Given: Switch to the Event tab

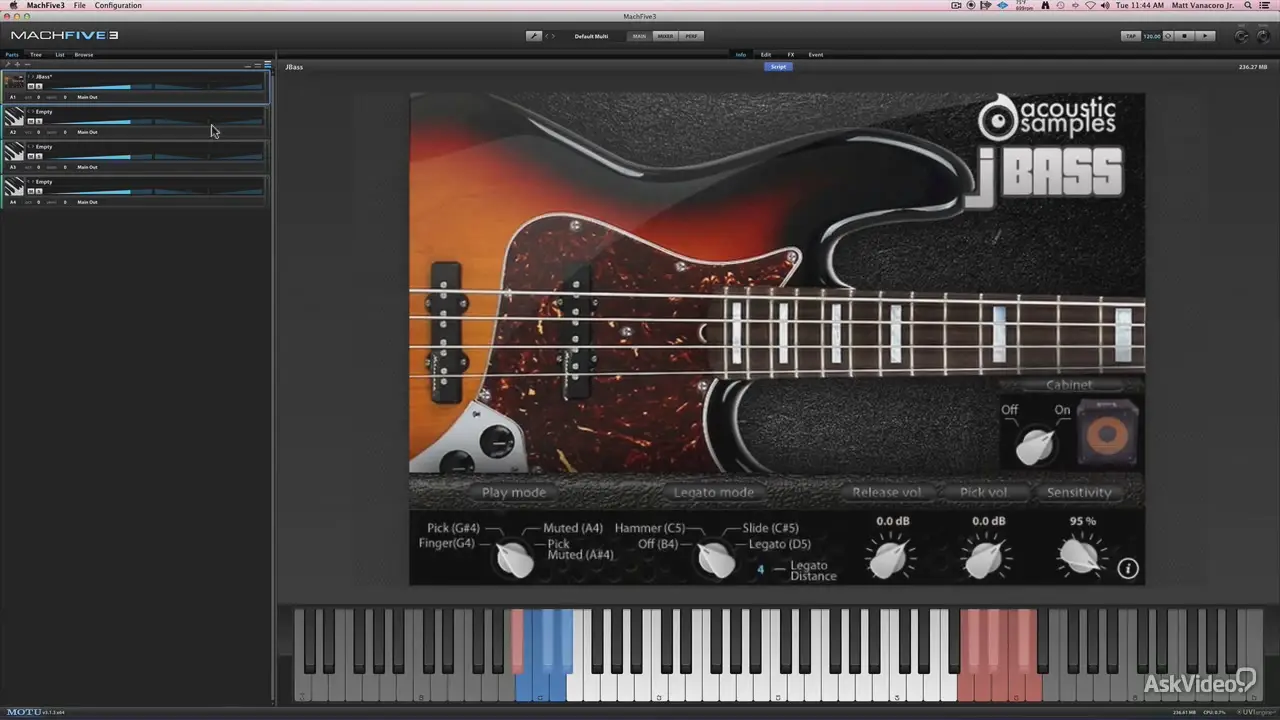Looking at the screenshot, I should [816, 55].
